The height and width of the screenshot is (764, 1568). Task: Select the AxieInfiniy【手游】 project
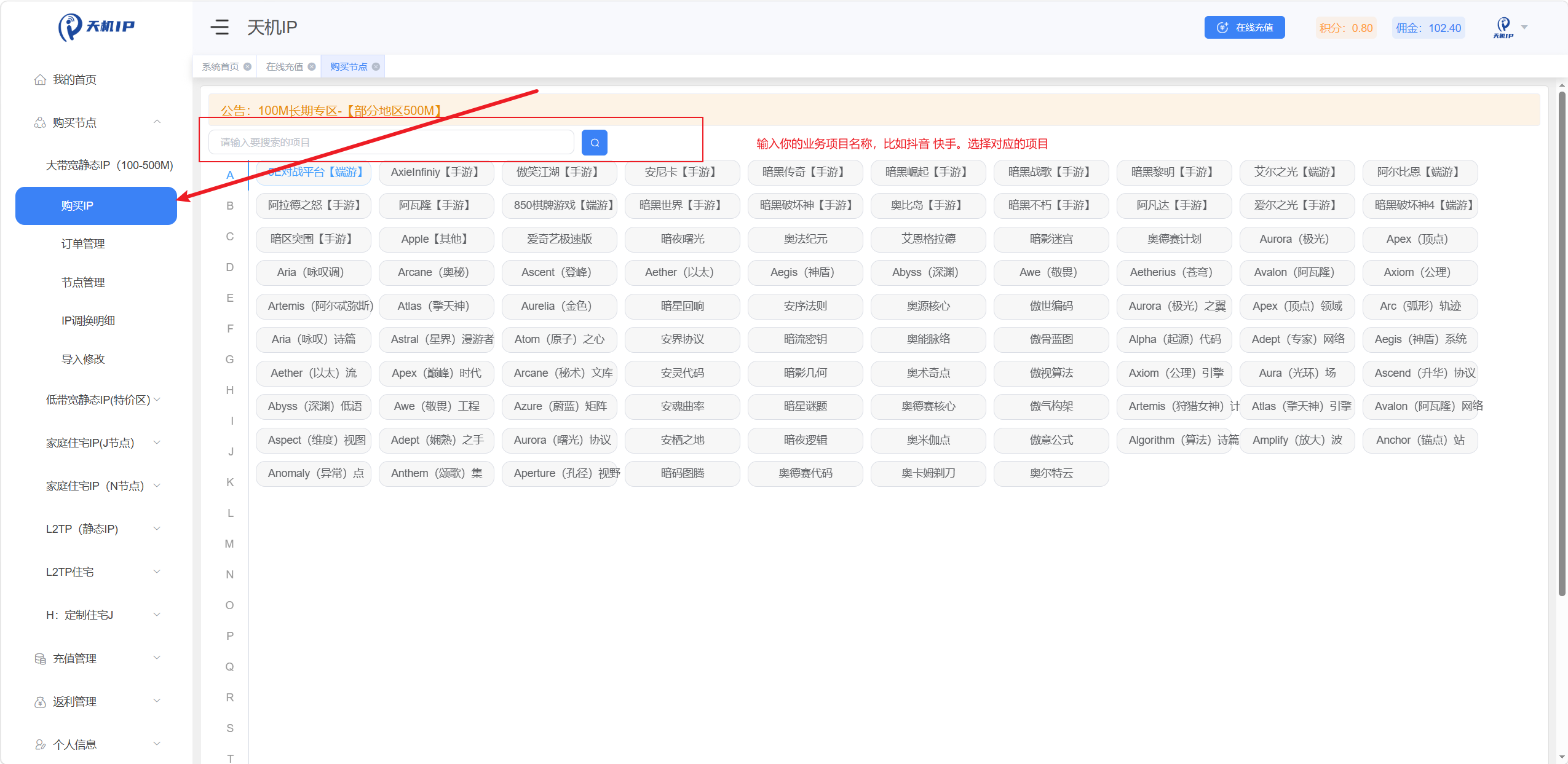[437, 173]
